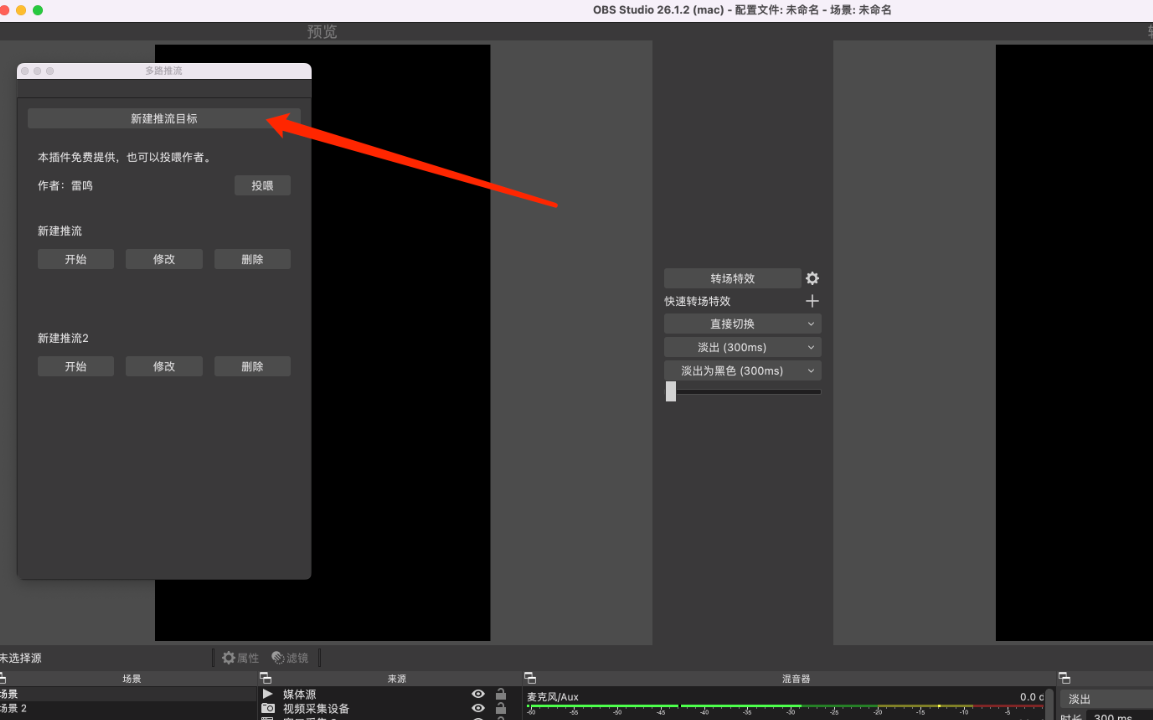
Task: Pop out the 来源 dock panel icon
Action: (x=265, y=679)
